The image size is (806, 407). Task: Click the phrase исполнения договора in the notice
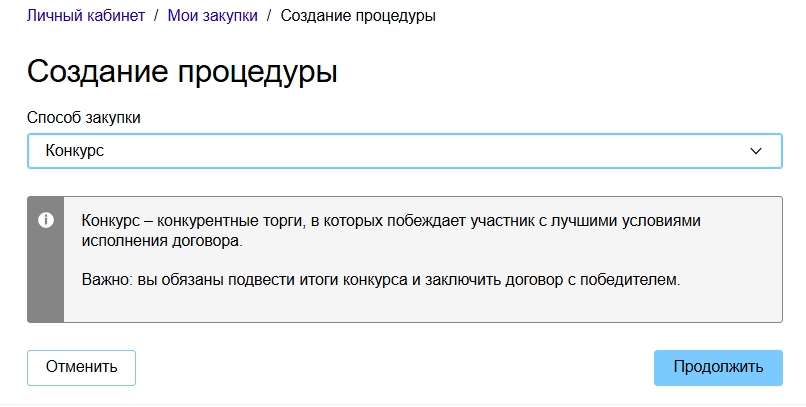coord(160,241)
